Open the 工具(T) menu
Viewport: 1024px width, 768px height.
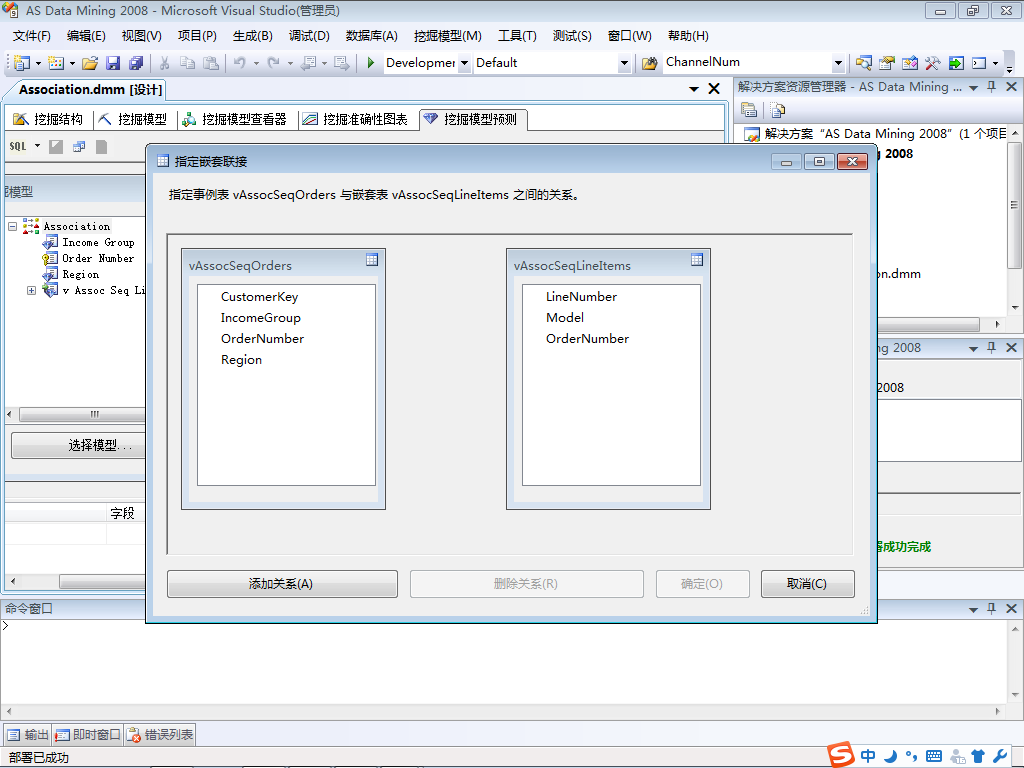pyautogui.click(x=517, y=36)
